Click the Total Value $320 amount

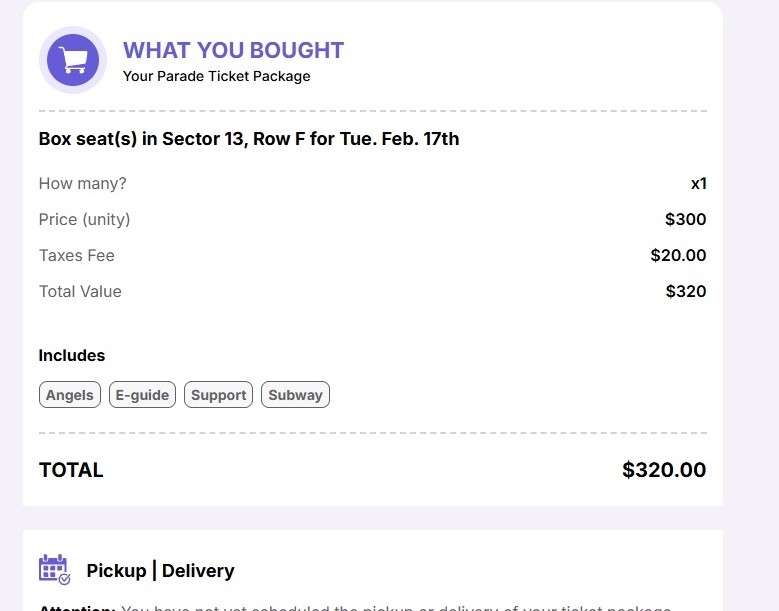685,292
